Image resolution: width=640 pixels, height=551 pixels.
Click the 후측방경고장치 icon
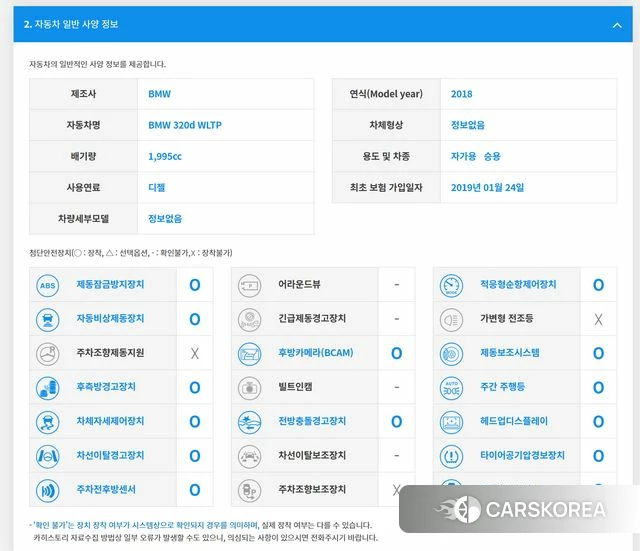coord(47,388)
